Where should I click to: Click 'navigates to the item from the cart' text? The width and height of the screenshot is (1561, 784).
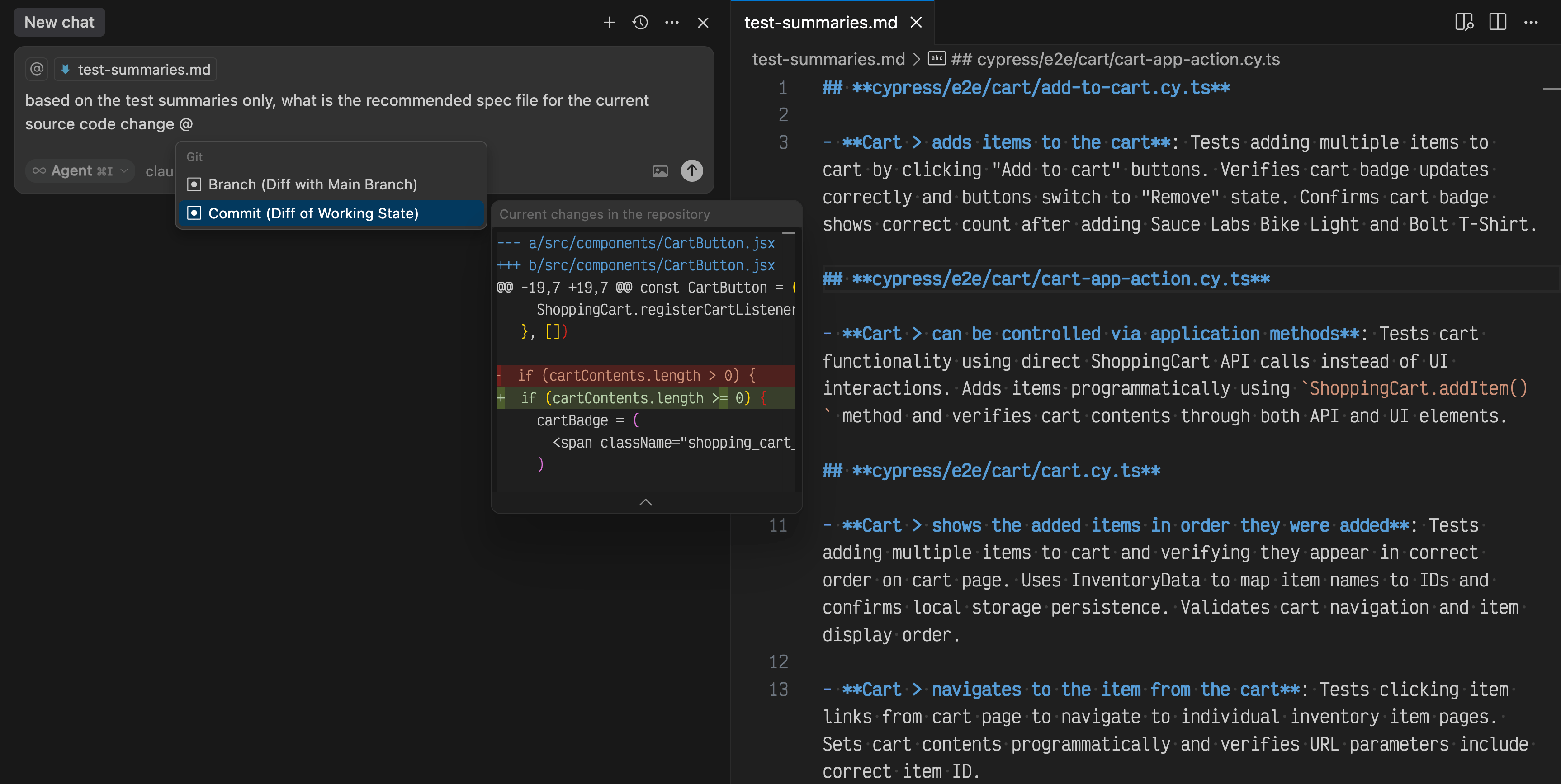[x=1116, y=690]
